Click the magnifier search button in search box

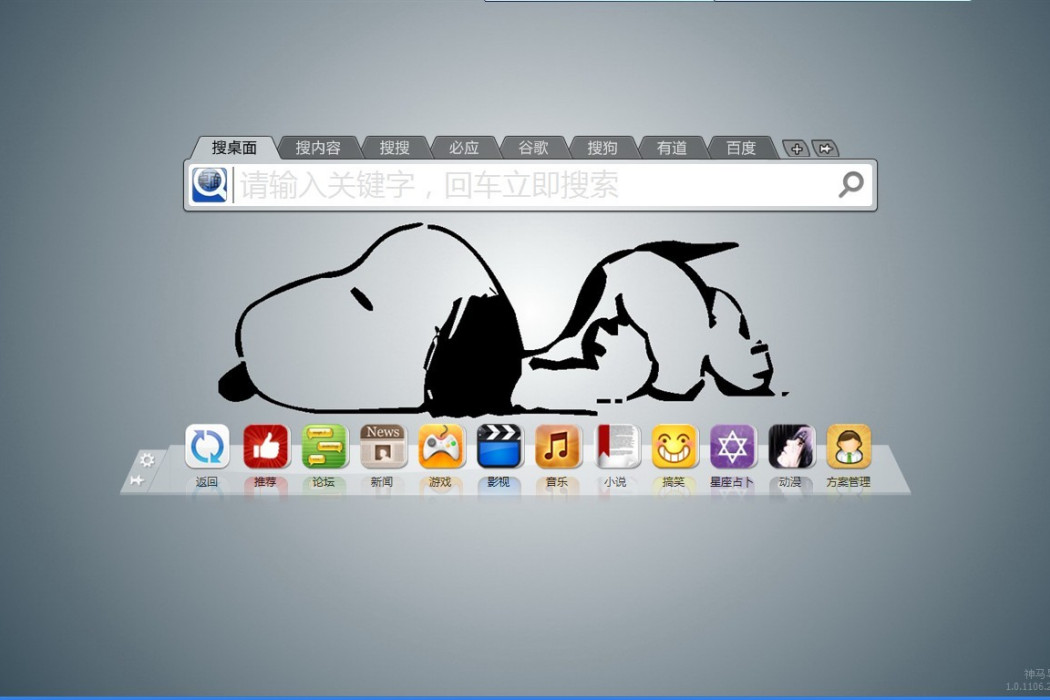click(x=851, y=184)
